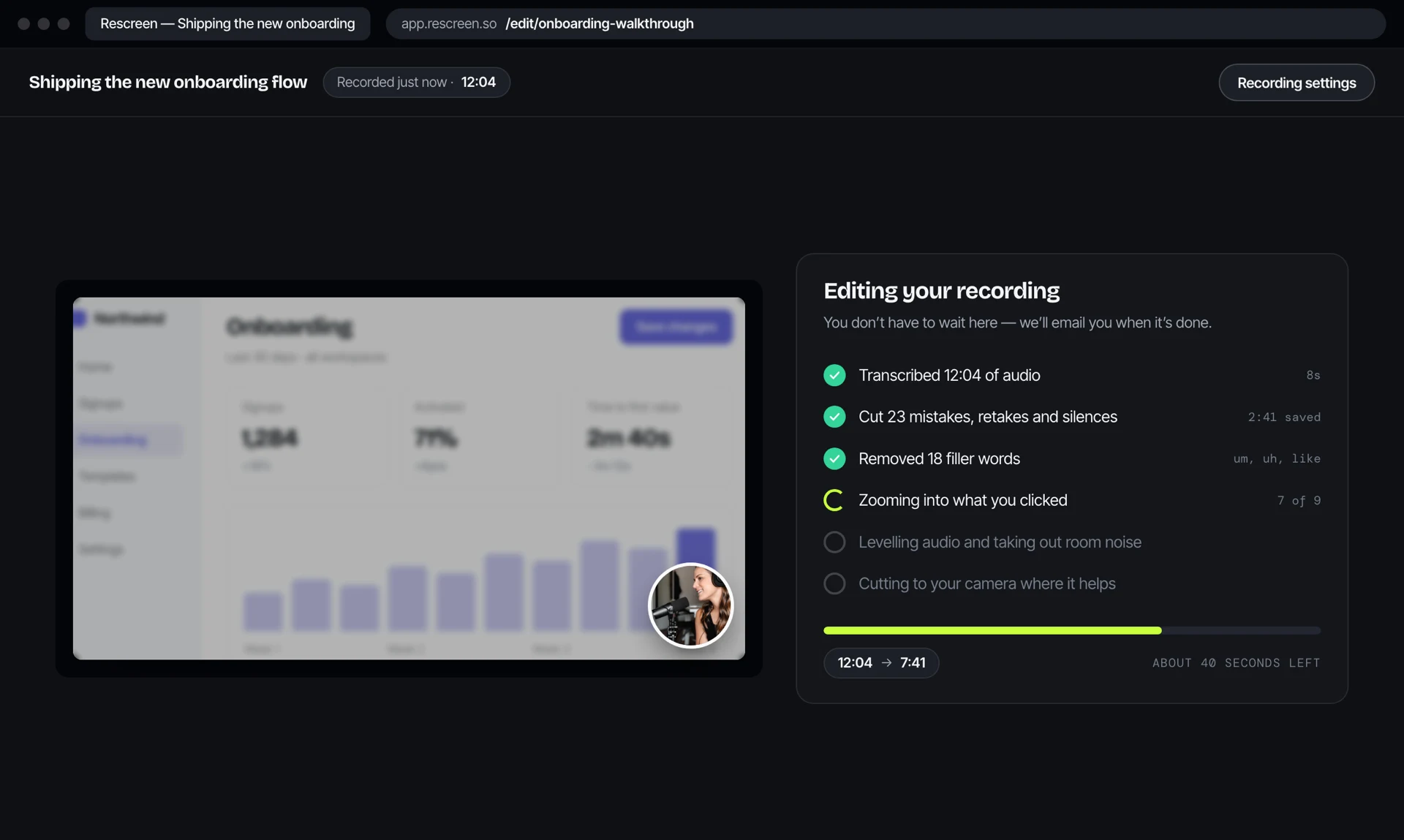
Task: Click About 40 seconds left text
Action: click(x=1237, y=663)
